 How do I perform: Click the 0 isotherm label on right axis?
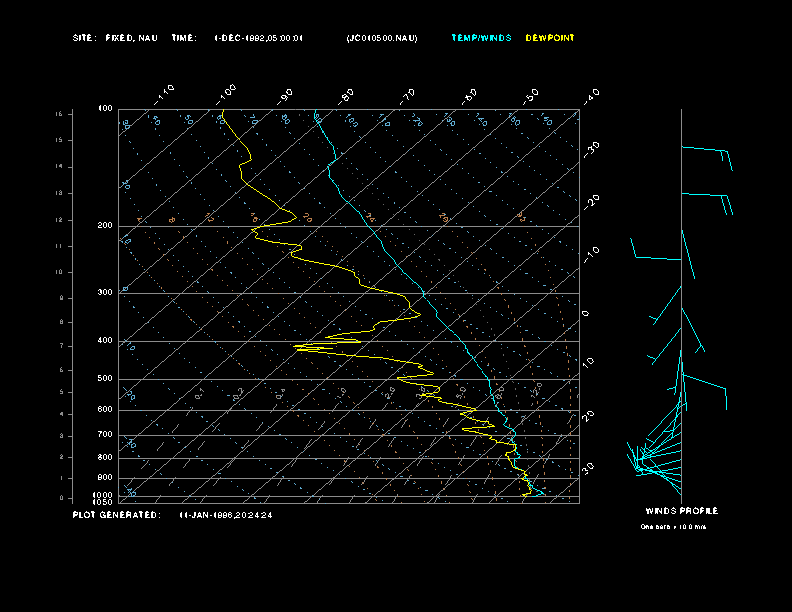click(x=585, y=314)
